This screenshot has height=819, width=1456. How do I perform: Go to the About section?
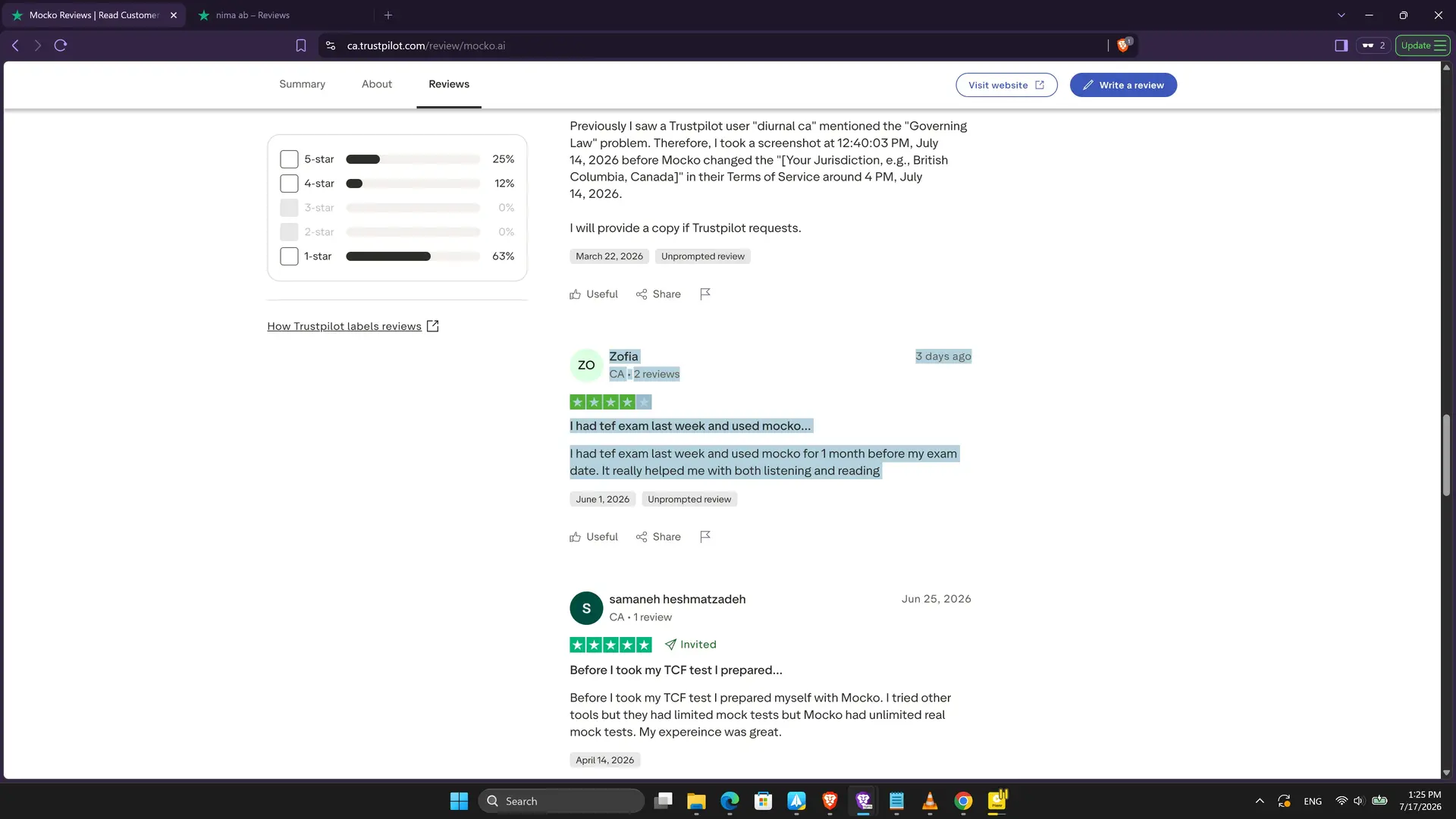377,84
